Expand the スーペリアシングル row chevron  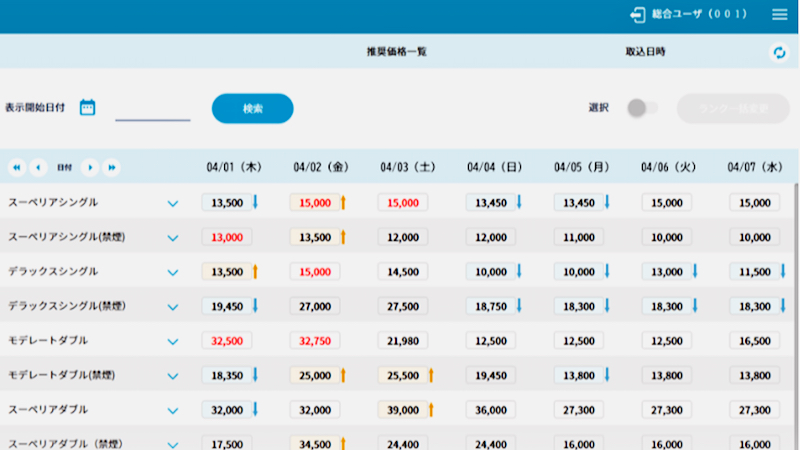[173, 204]
